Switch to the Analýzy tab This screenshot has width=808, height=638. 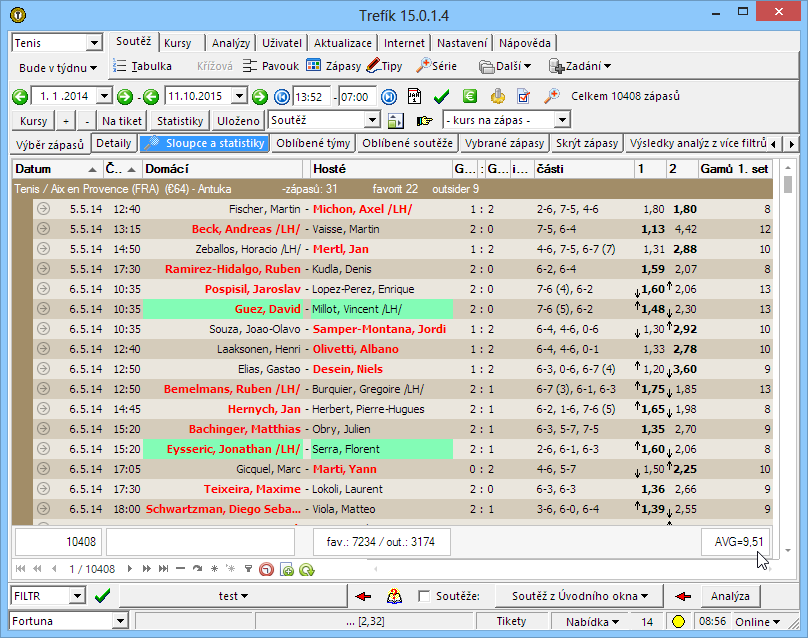point(231,44)
